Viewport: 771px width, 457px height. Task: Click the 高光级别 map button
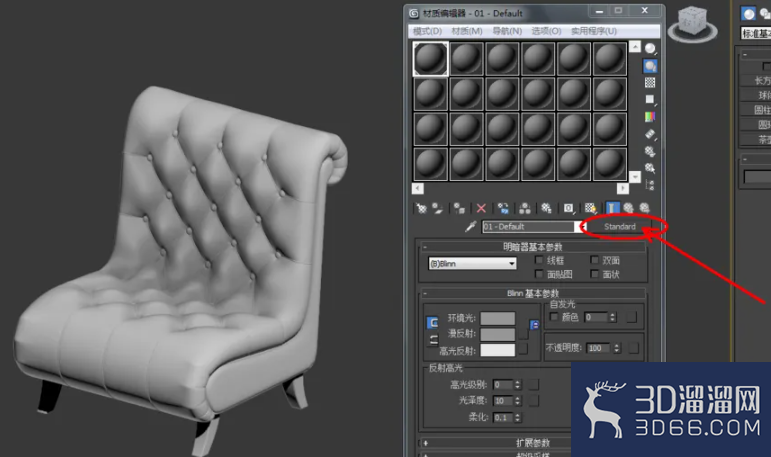tap(534, 384)
